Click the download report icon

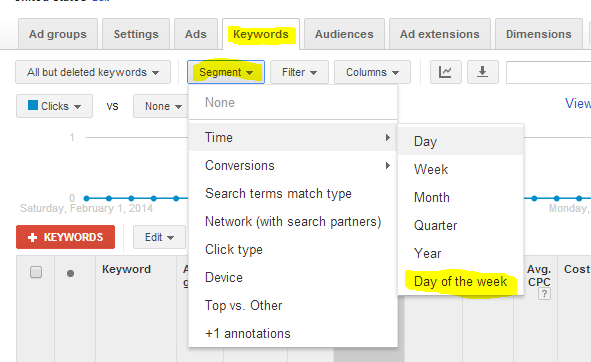coord(482,72)
